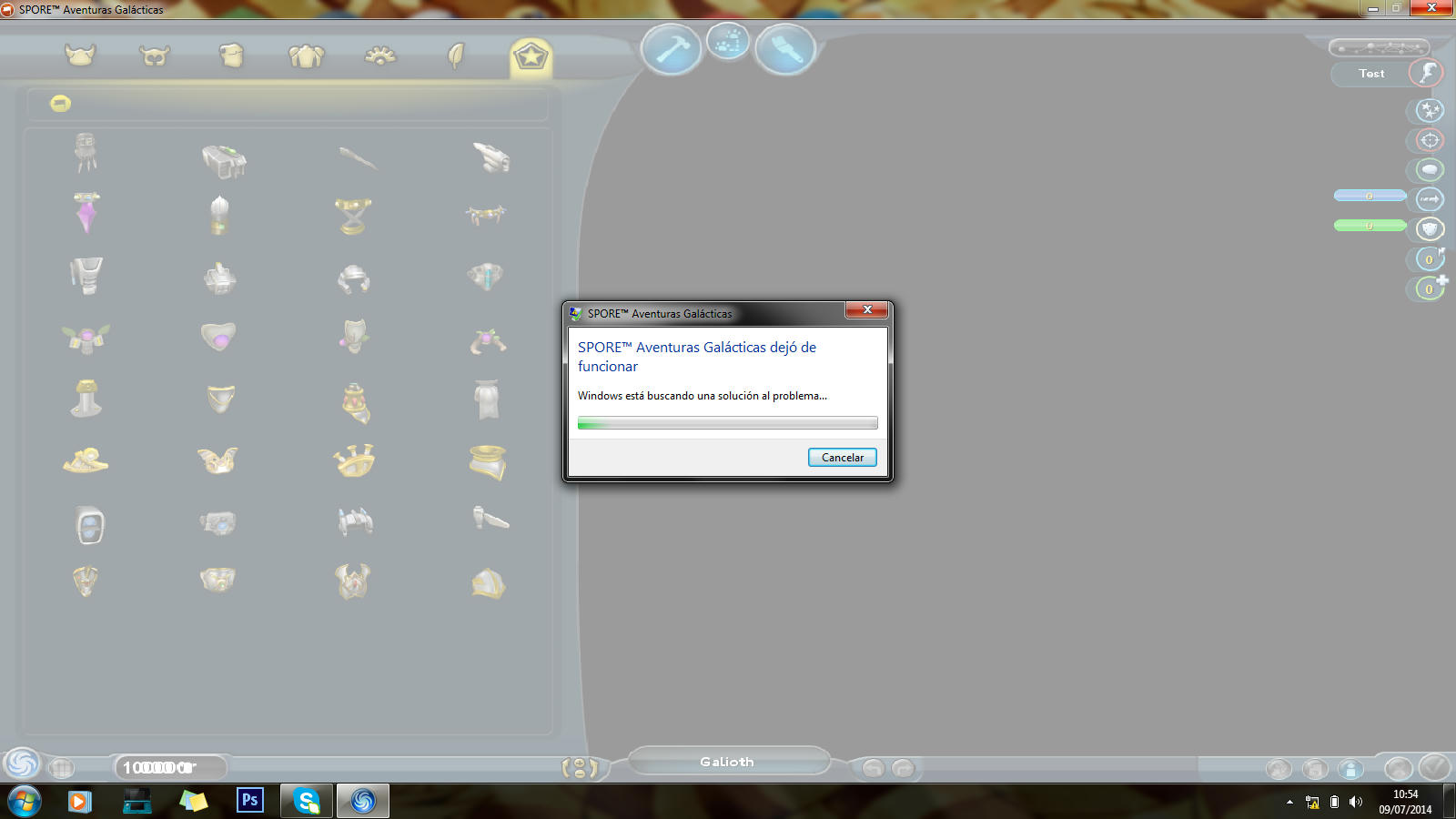The width and height of the screenshot is (1456, 819).
Task: Pick the golden bowl with three pipes part
Action: coord(354,461)
